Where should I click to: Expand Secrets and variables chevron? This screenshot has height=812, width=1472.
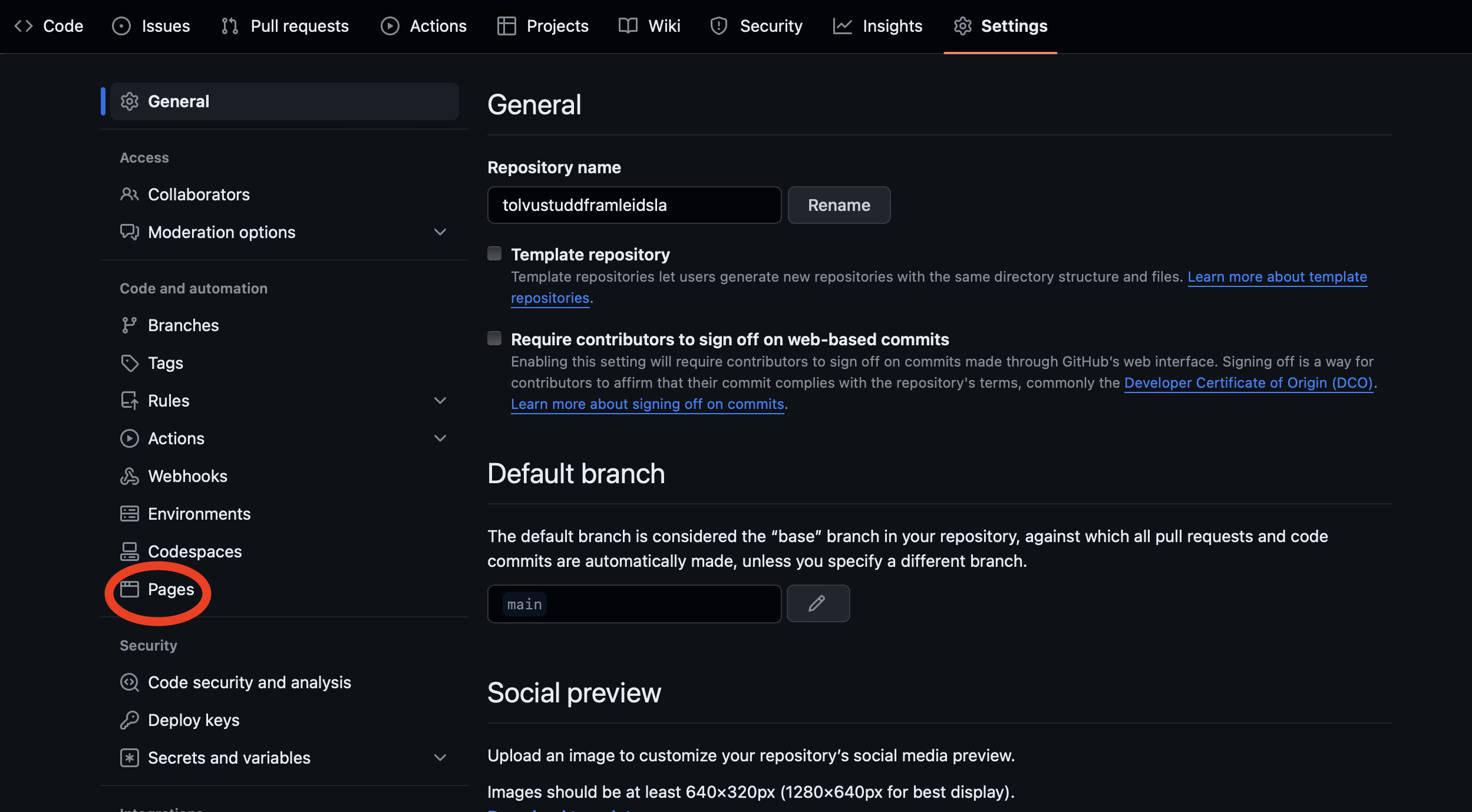pyautogui.click(x=440, y=758)
